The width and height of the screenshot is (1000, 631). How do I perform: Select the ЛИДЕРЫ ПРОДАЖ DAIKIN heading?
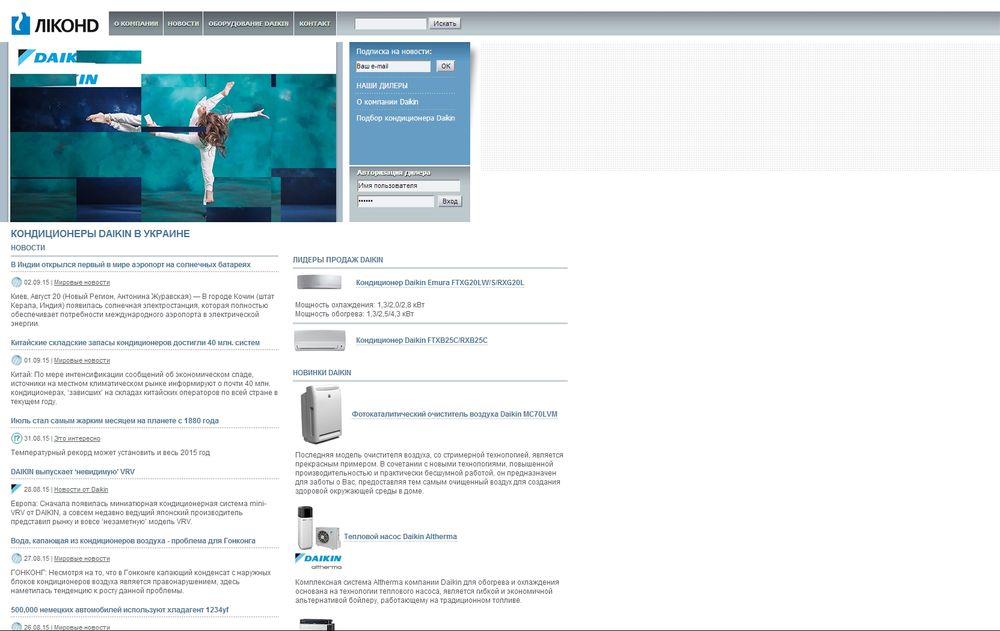click(x=338, y=260)
